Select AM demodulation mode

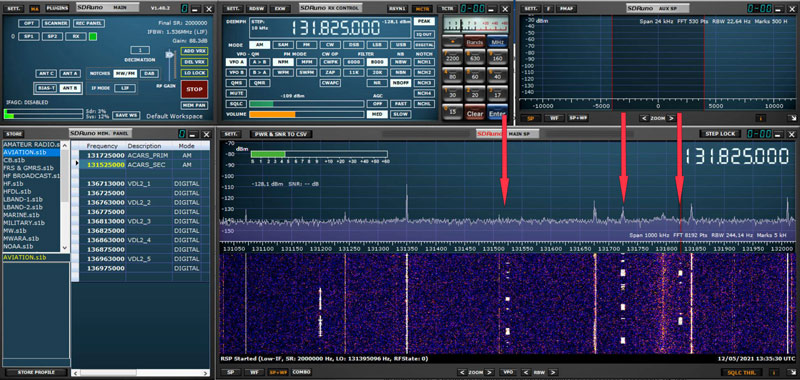click(x=260, y=45)
